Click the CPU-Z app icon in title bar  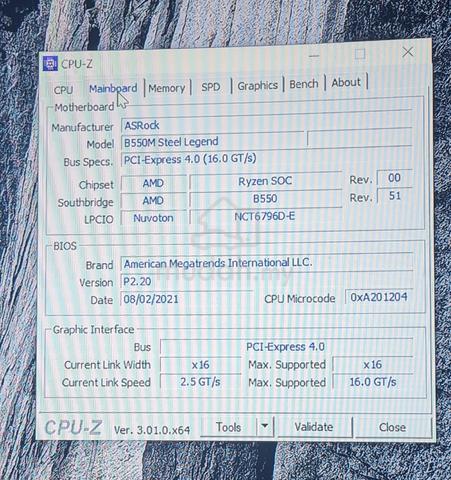pyautogui.click(x=50, y=64)
